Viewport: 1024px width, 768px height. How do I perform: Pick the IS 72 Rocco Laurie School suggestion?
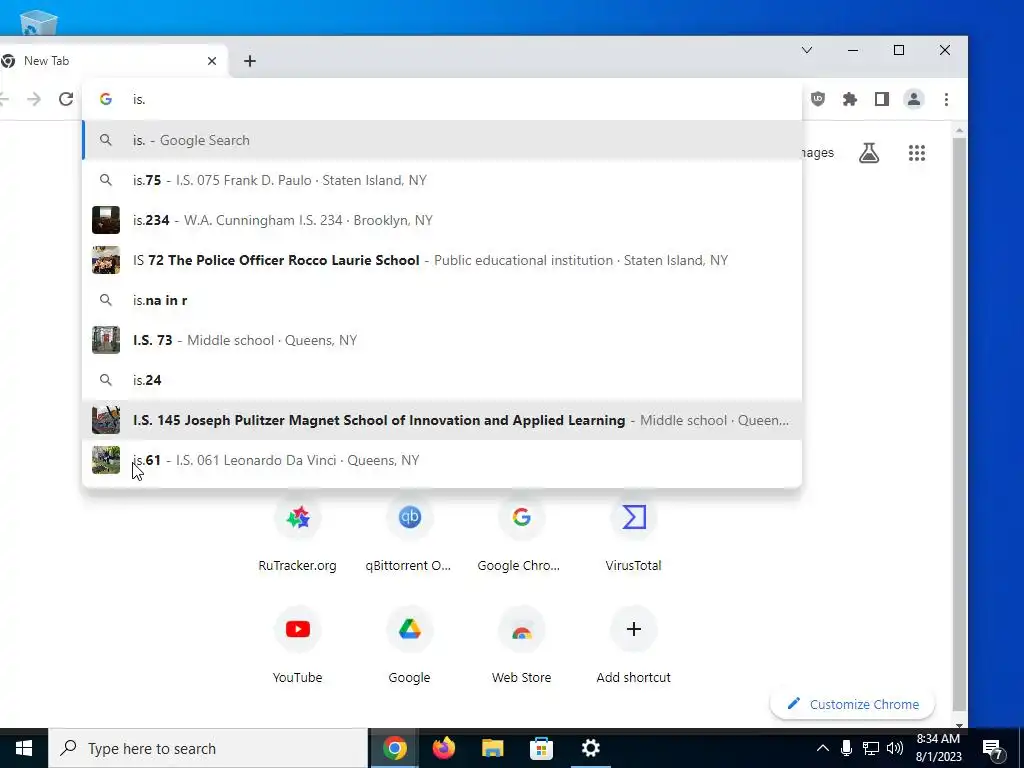coord(442,260)
